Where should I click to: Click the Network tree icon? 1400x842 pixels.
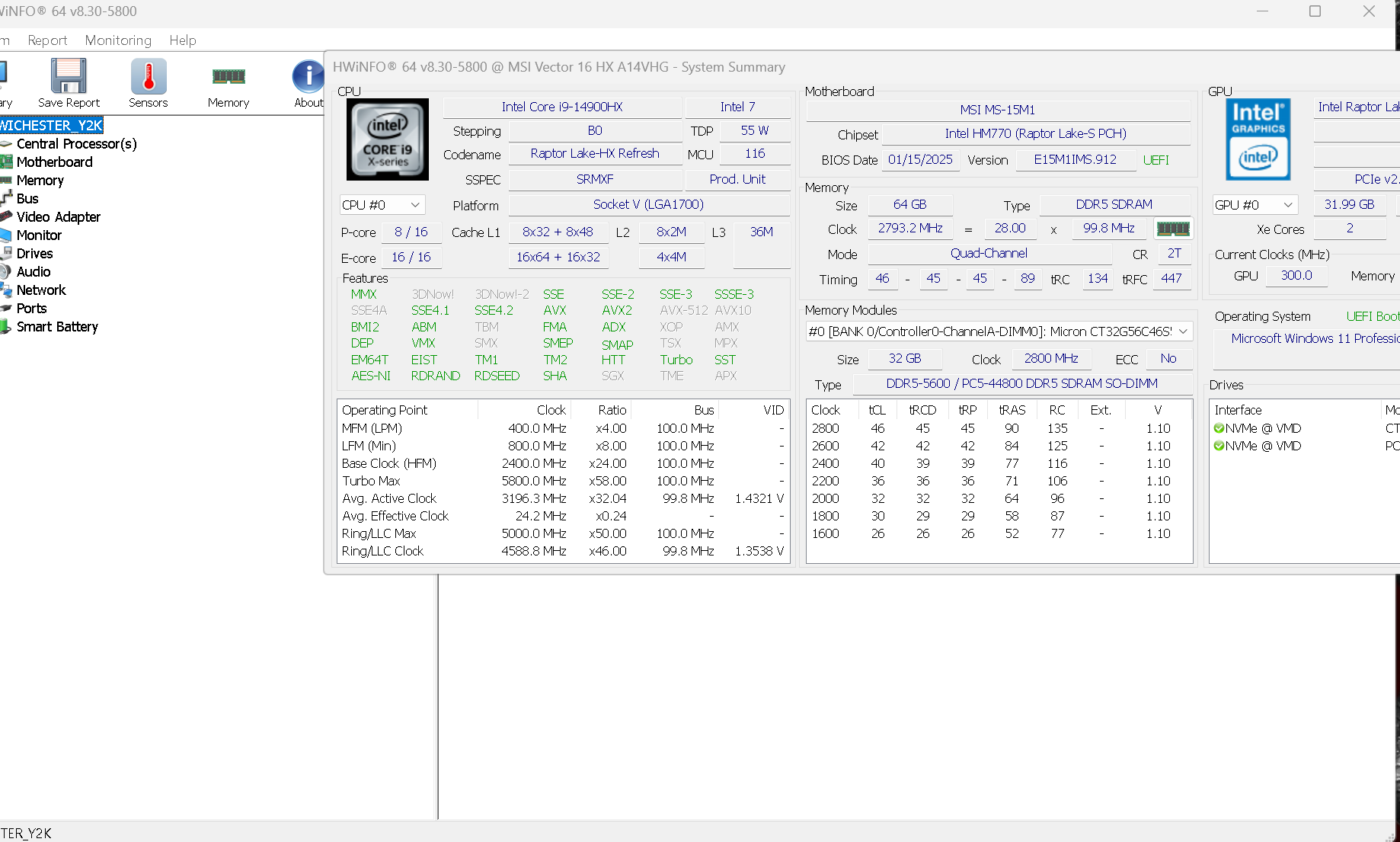click(6, 290)
